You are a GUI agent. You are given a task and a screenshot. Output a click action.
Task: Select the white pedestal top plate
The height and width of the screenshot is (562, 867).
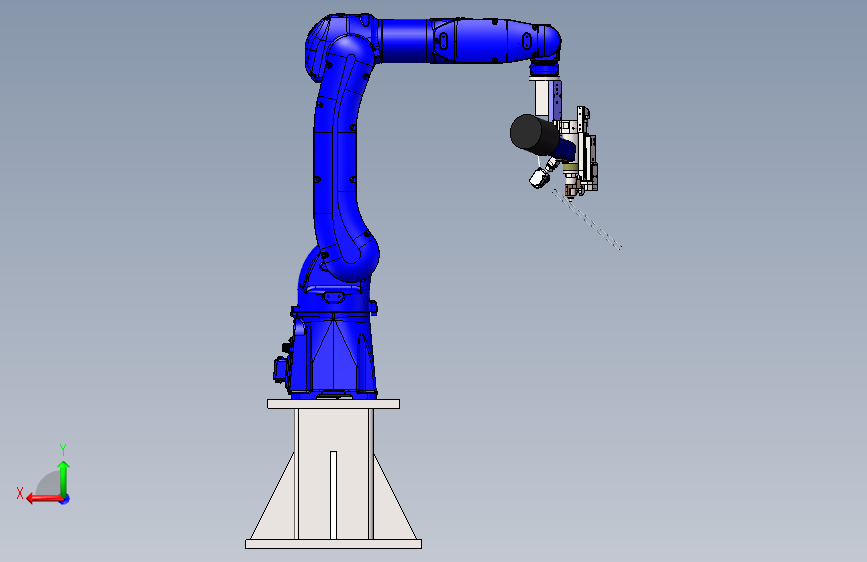(x=333, y=404)
